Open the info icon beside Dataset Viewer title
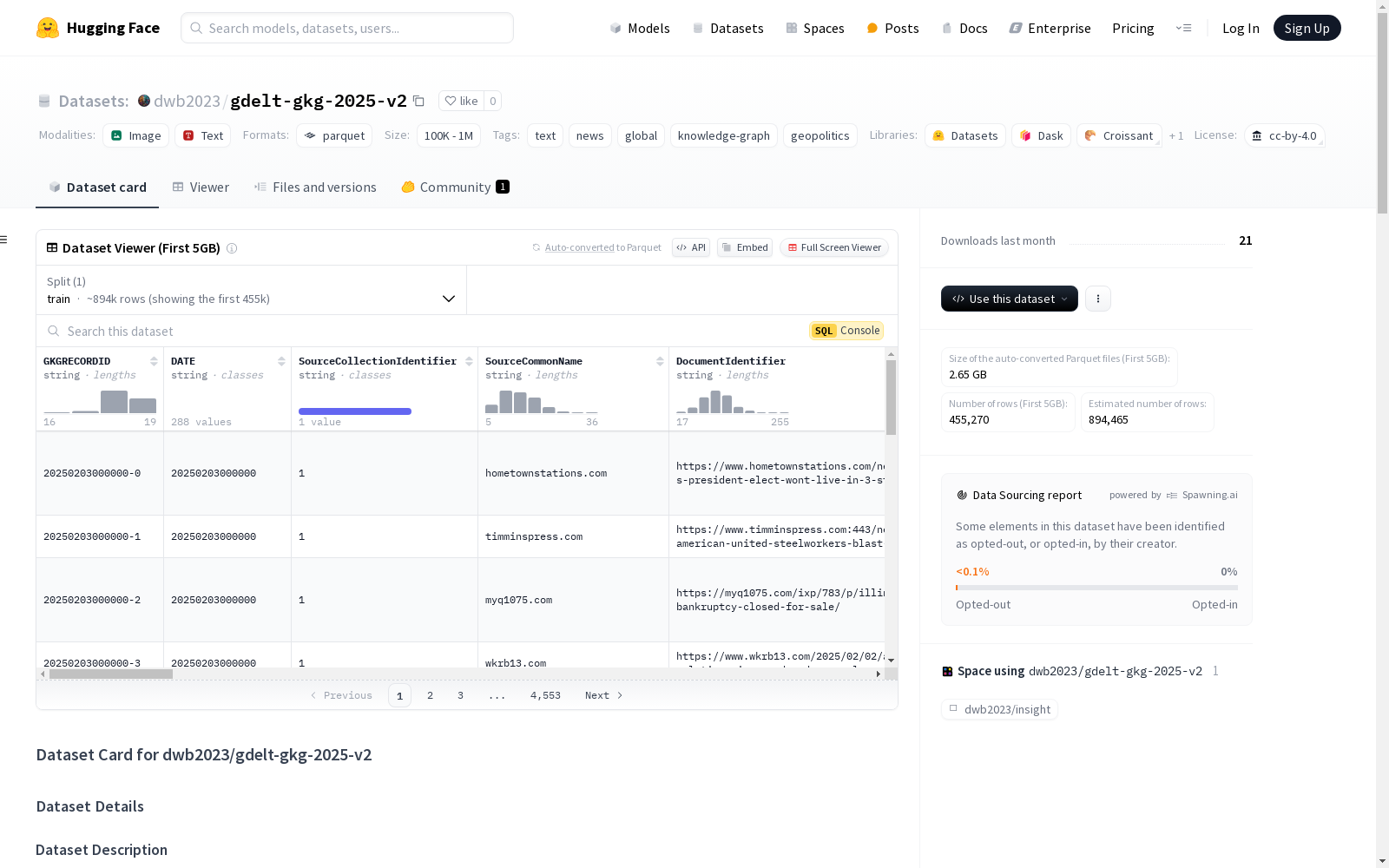The height and width of the screenshot is (868, 1389). point(232,248)
